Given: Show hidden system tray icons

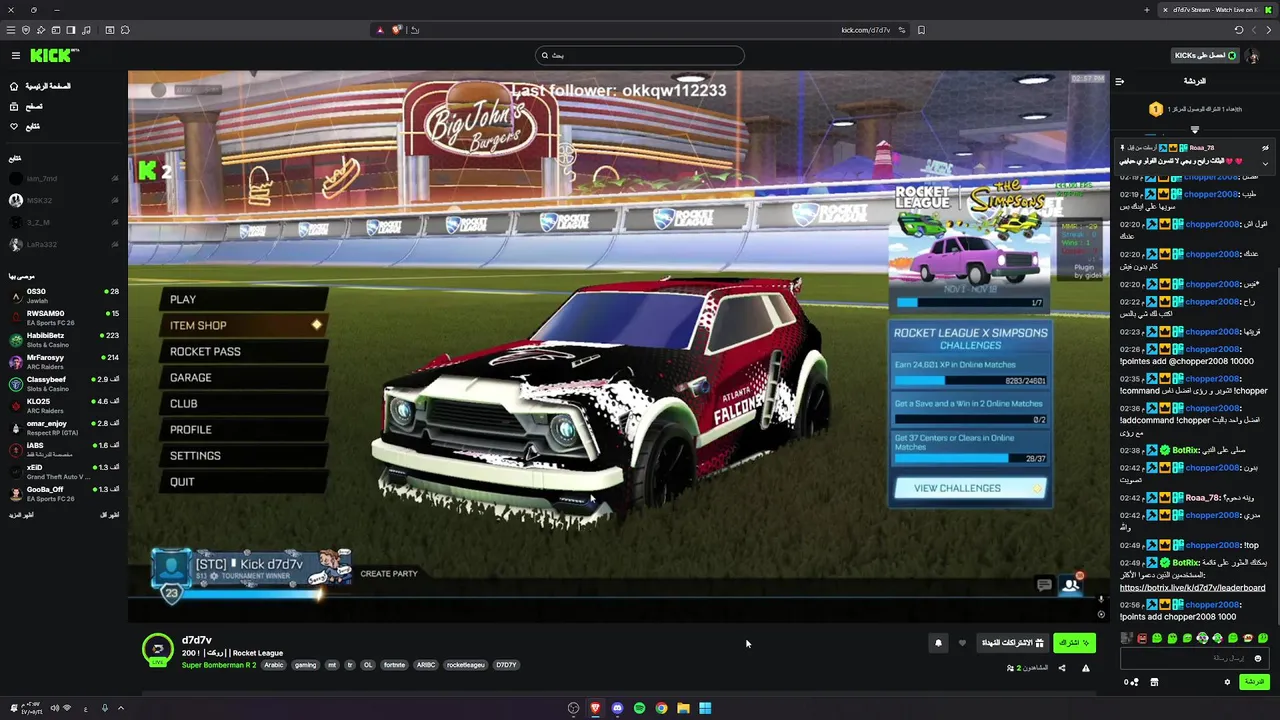Looking at the screenshot, I should click(x=121, y=708).
